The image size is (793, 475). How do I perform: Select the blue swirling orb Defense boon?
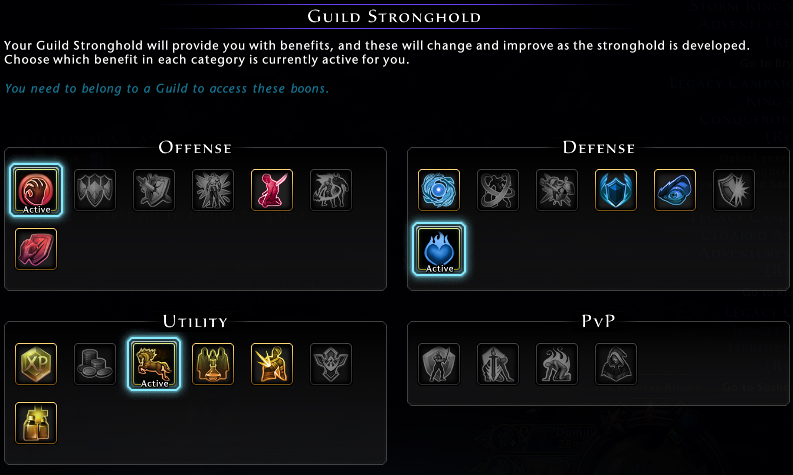click(x=438, y=189)
